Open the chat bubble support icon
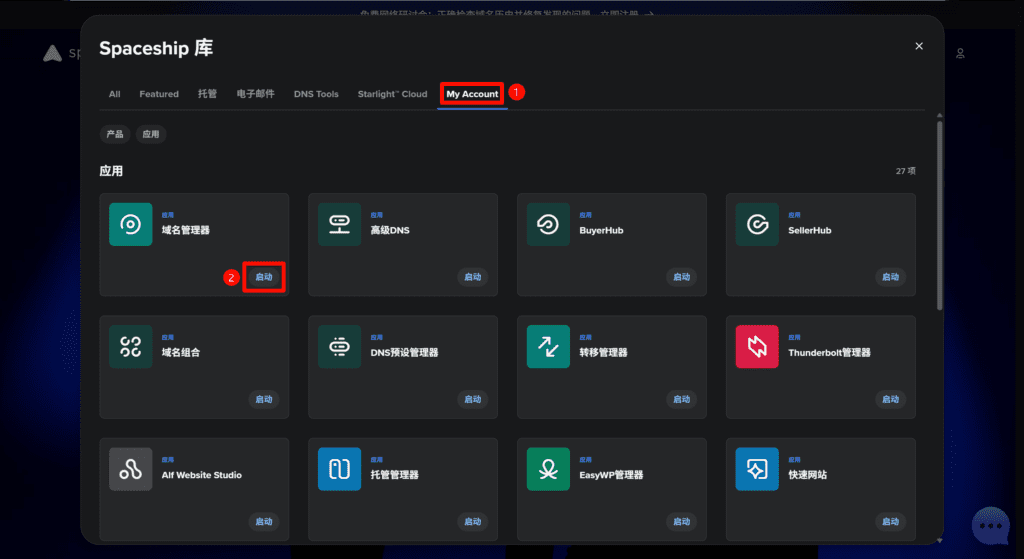 pyautogui.click(x=991, y=525)
